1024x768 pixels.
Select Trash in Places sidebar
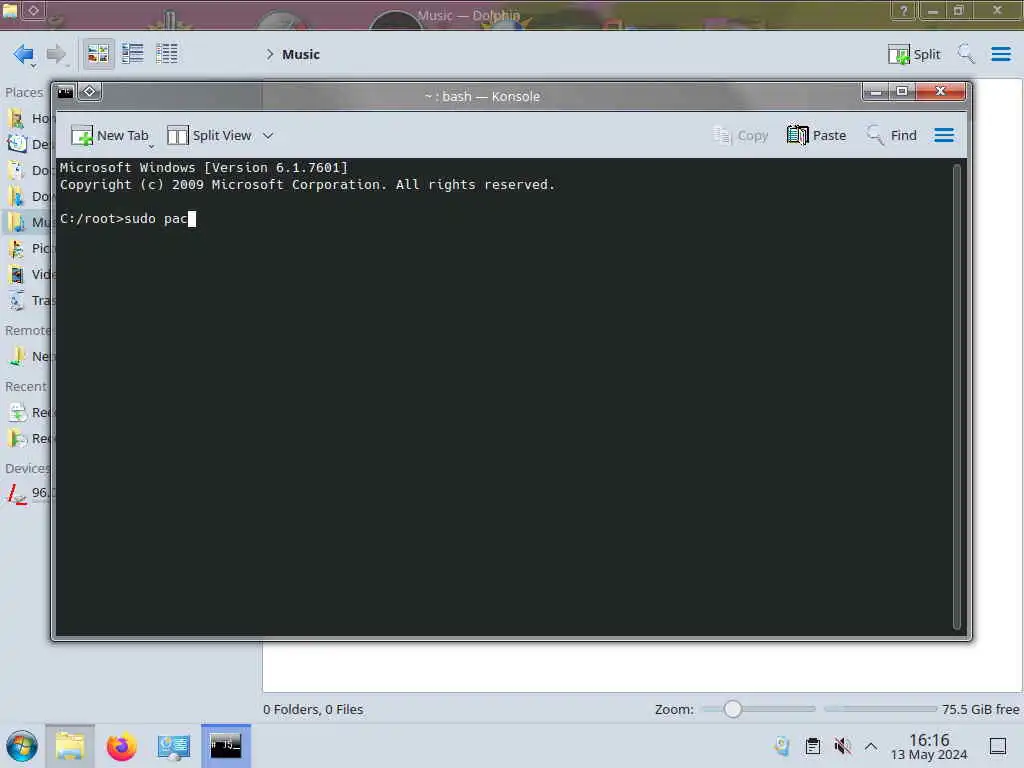[29, 301]
